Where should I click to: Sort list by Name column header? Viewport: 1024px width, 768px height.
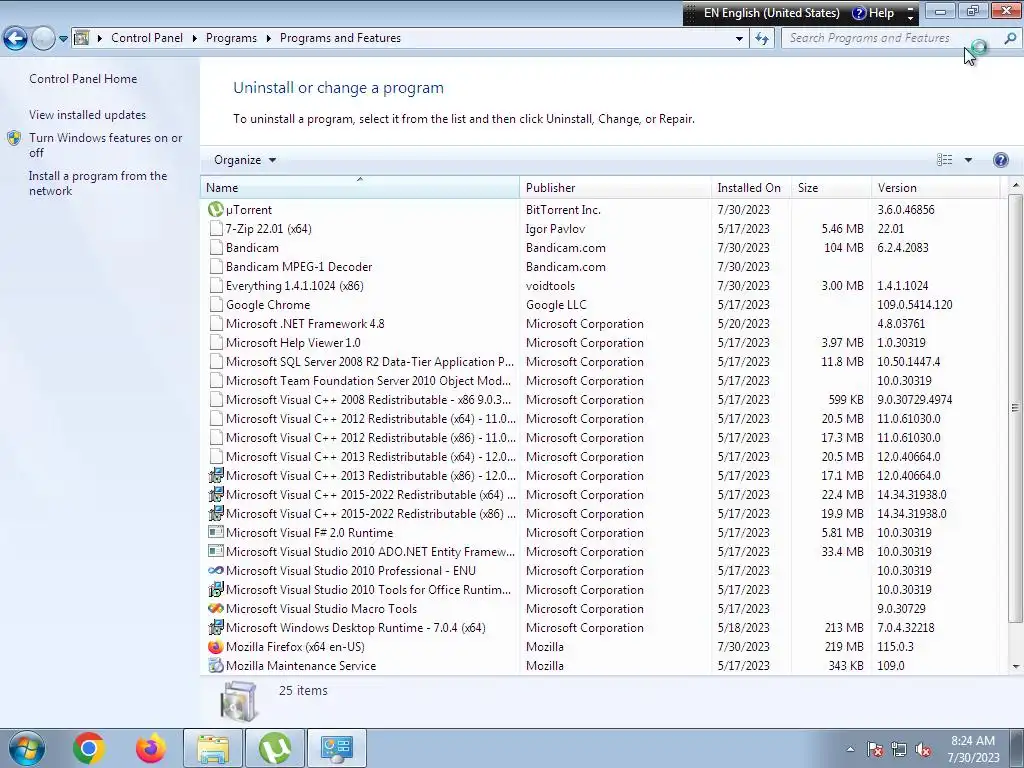(x=360, y=187)
